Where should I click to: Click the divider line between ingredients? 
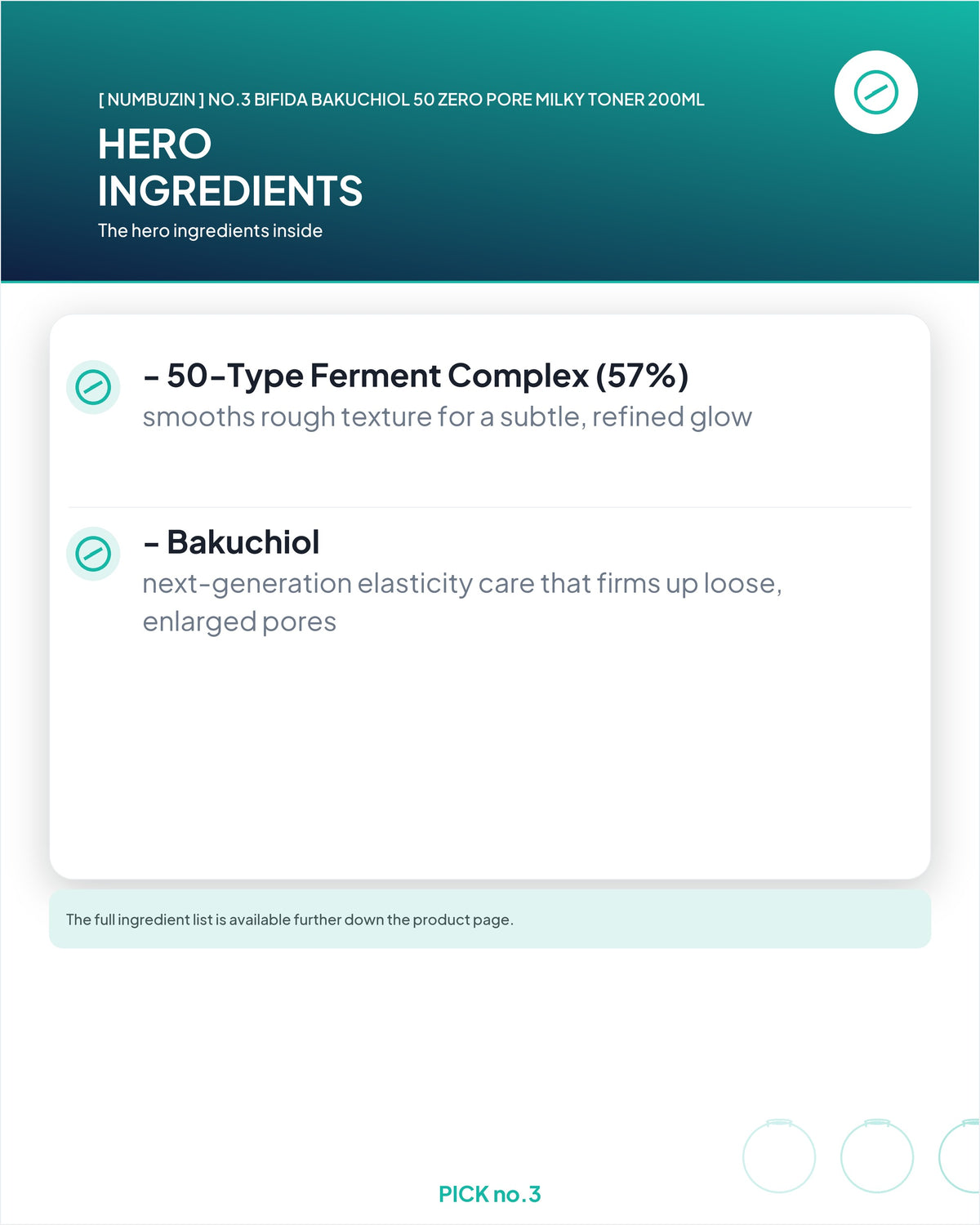(490, 507)
